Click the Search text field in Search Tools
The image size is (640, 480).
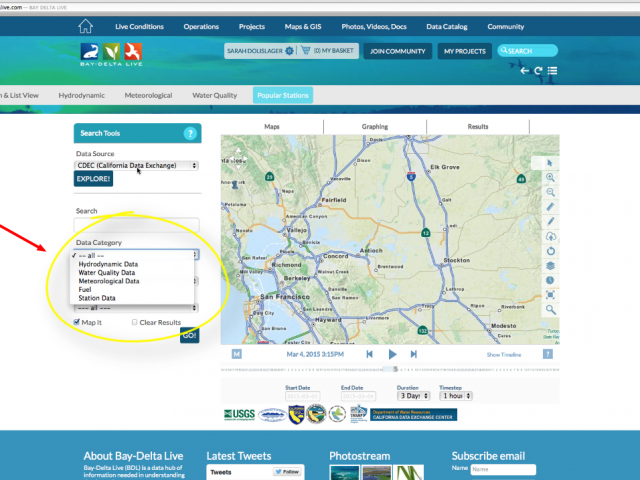(x=137, y=225)
